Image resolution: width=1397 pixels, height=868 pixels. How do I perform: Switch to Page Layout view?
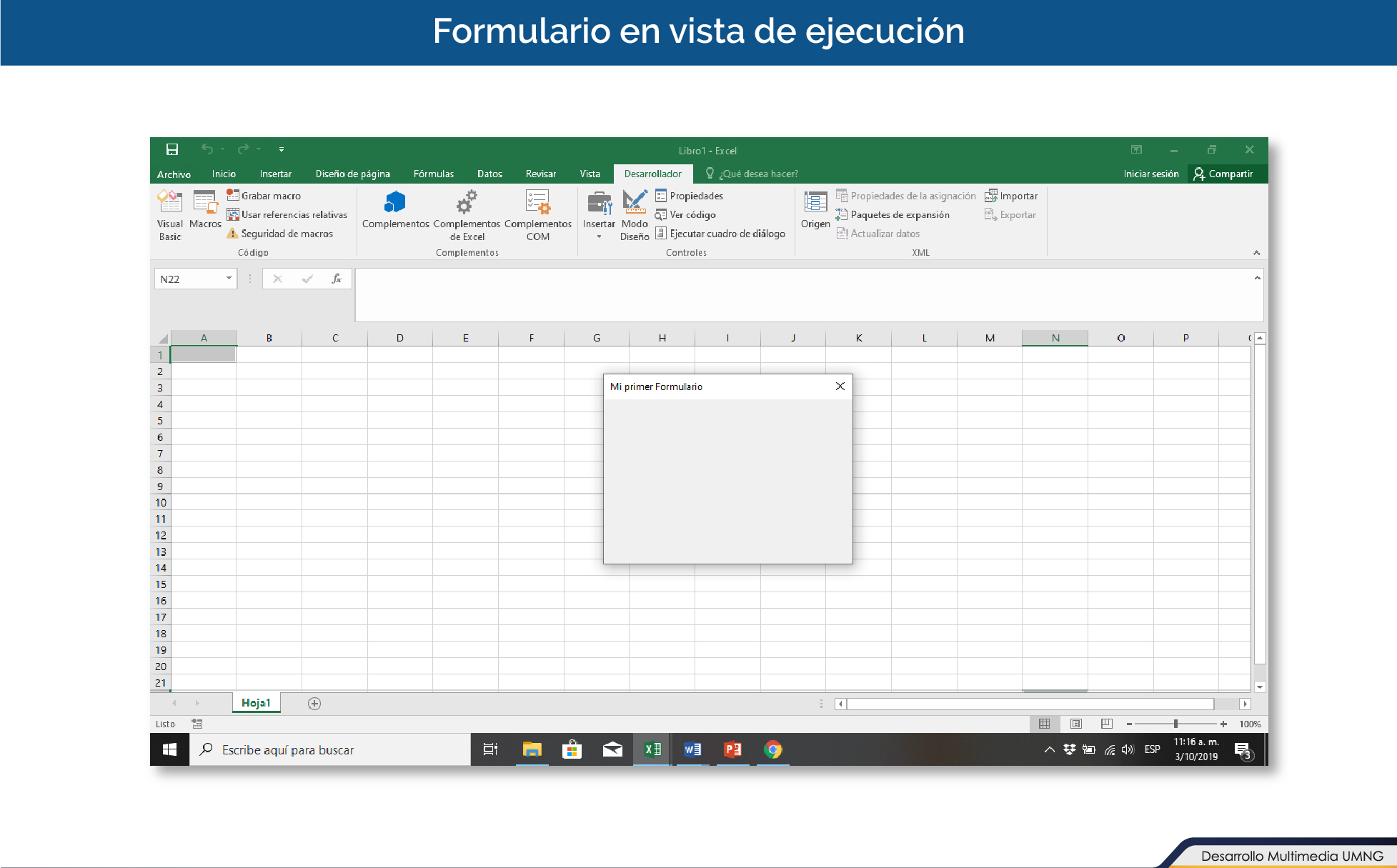click(1075, 724)
